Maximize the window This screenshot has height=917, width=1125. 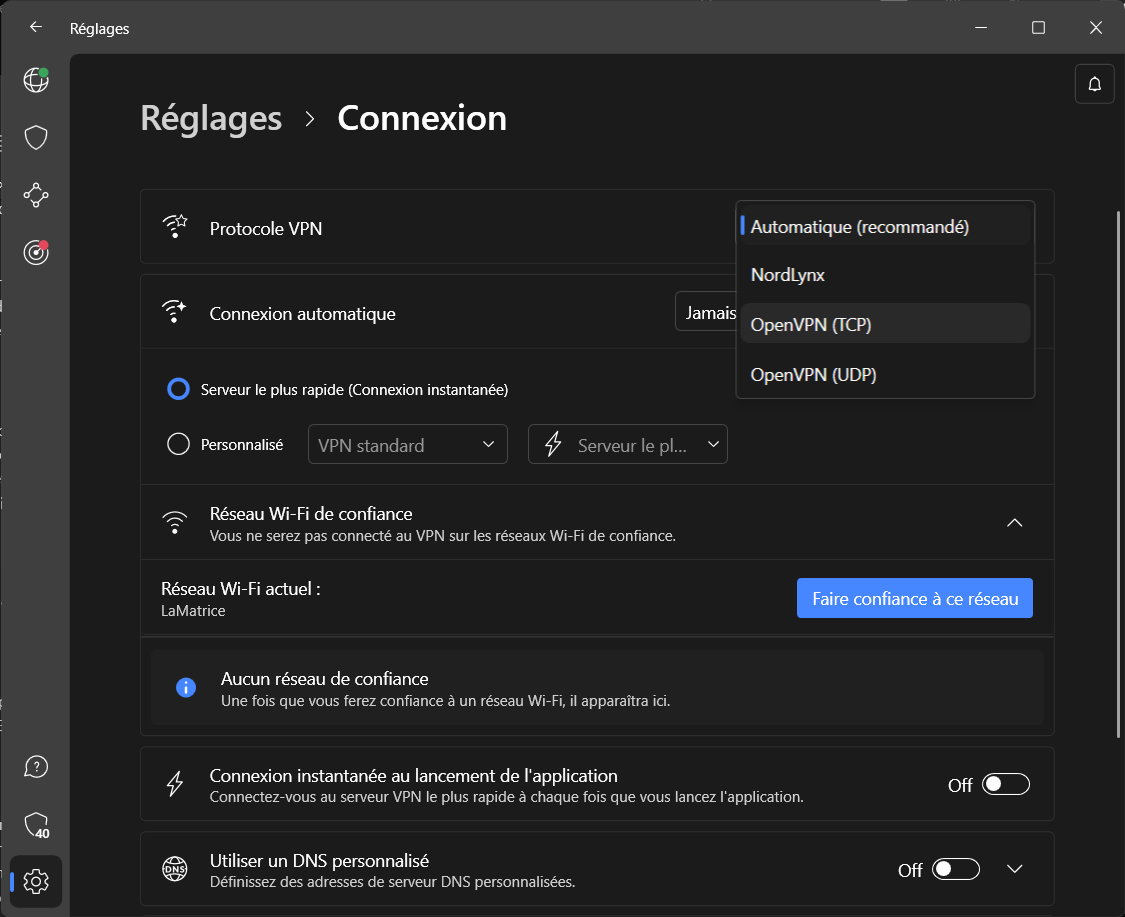(1038, 27)
